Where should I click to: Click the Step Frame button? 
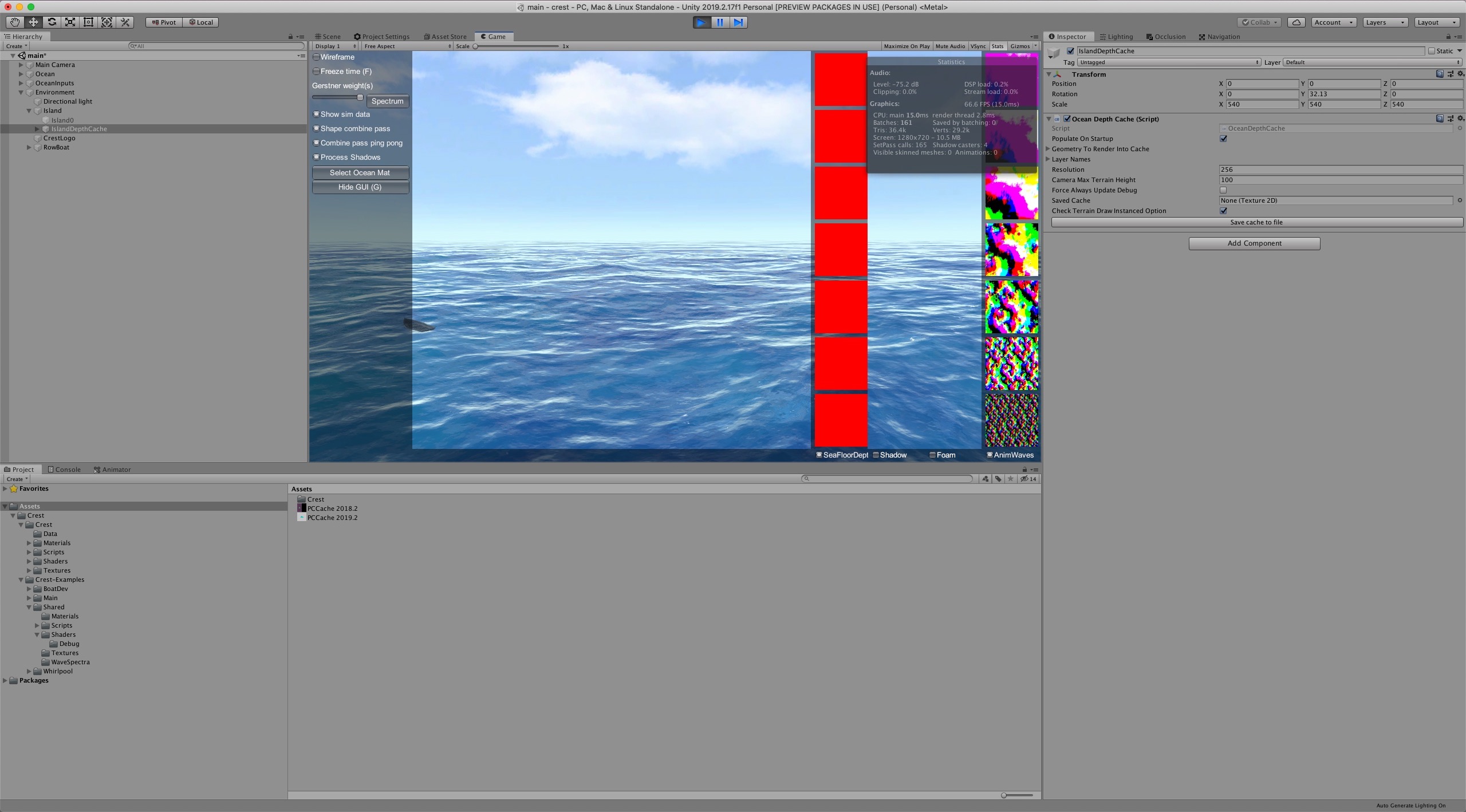coord(739,22)
